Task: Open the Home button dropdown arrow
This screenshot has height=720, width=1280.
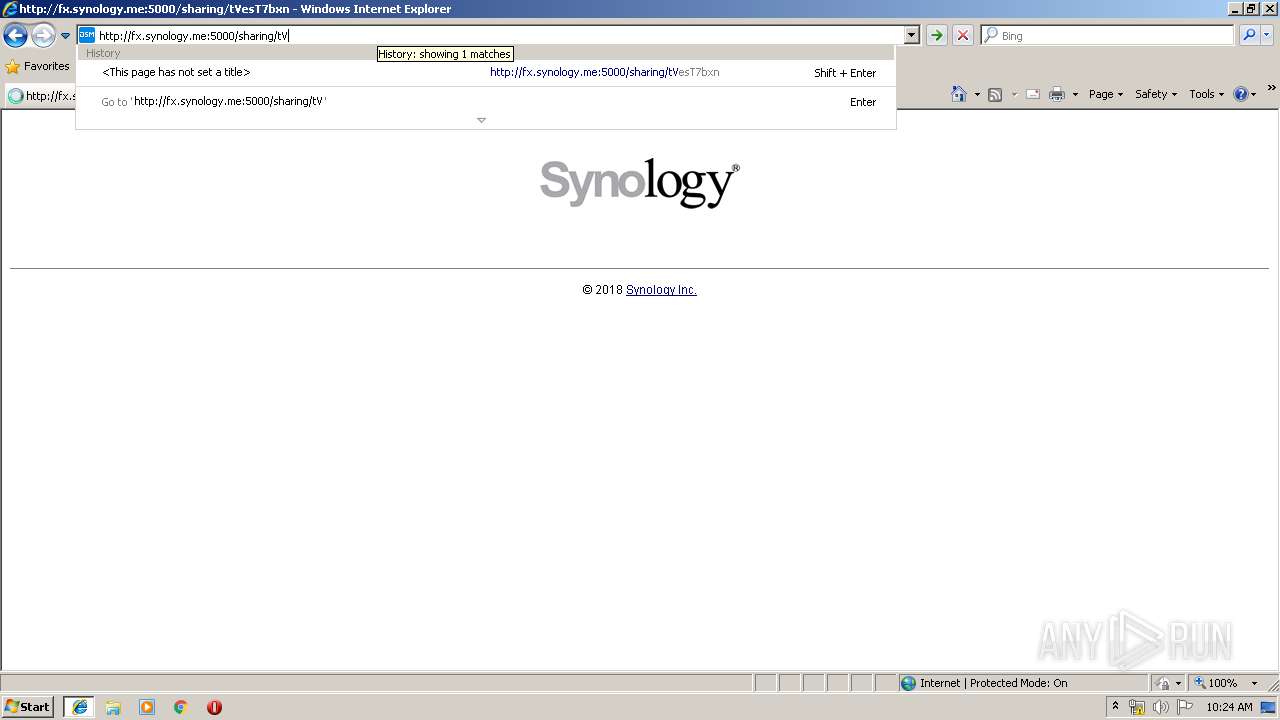Action: click(x=977, y=94)
